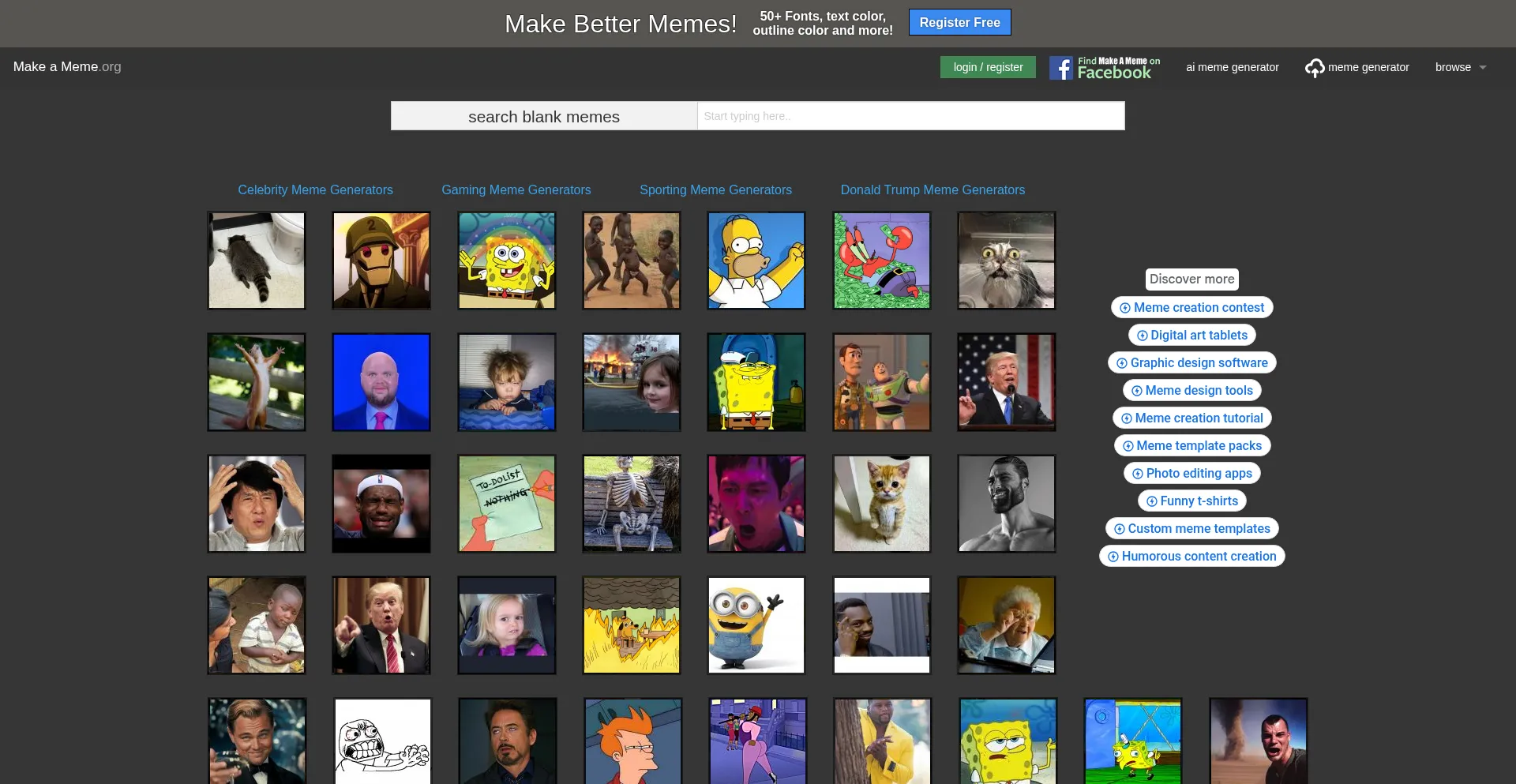Open the ai meme generator menu item

pos(1232,67)
